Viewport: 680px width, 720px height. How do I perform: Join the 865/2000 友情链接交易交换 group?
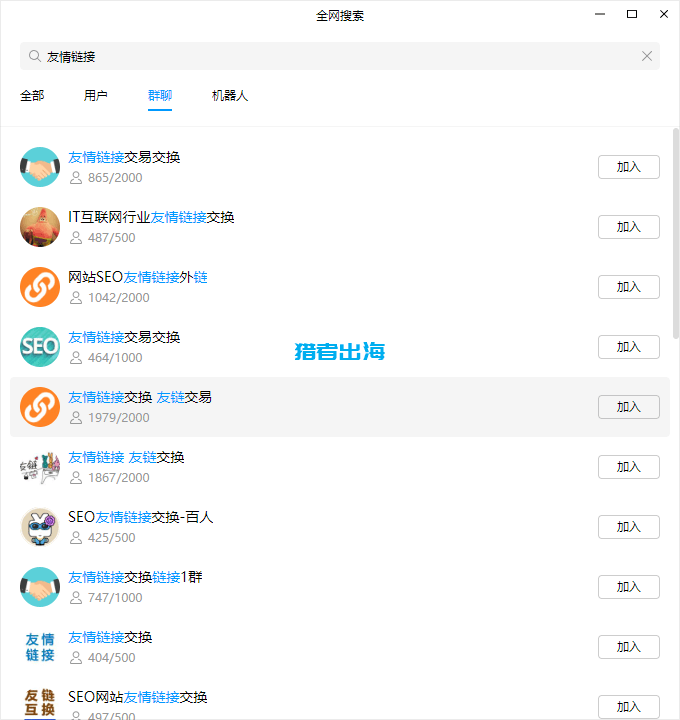(x=629, y=167)
